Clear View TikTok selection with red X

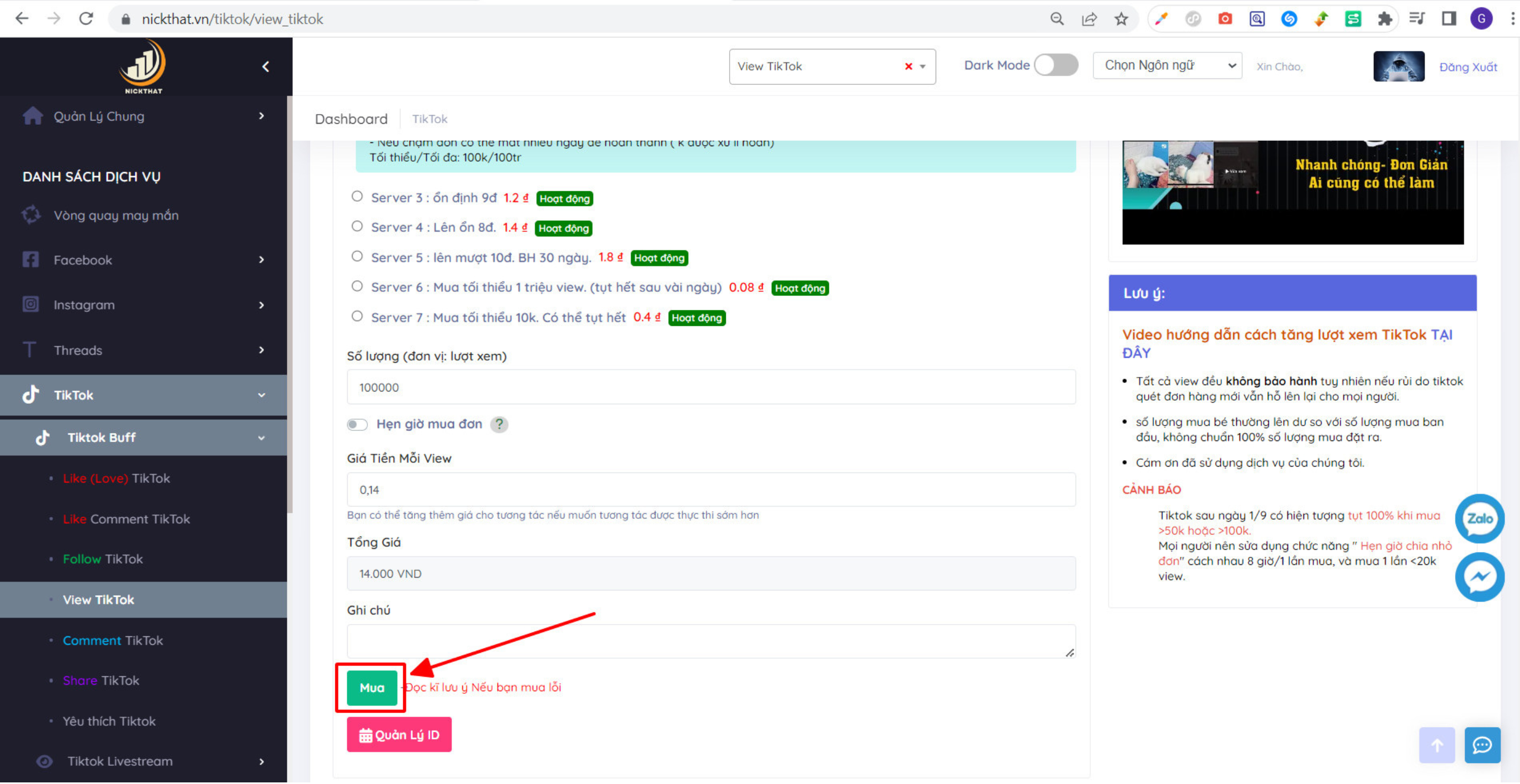909,67
